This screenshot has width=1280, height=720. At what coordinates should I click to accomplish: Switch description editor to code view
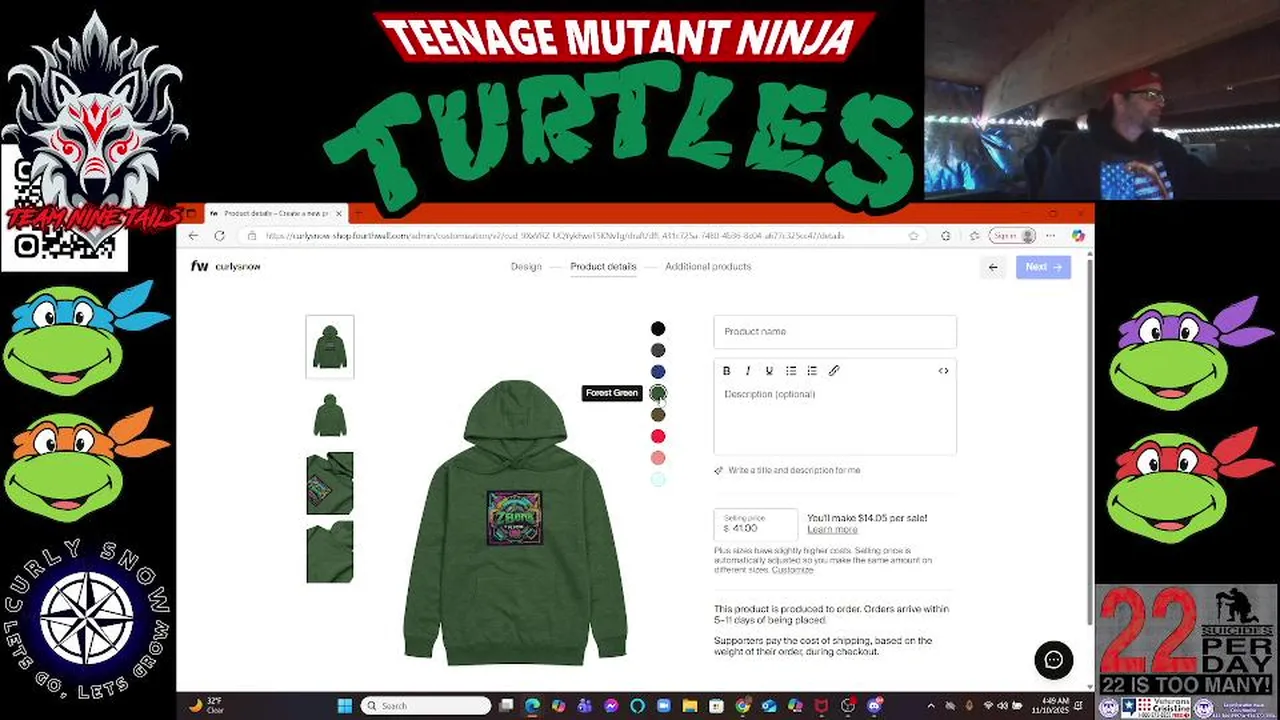click(943, 371)
